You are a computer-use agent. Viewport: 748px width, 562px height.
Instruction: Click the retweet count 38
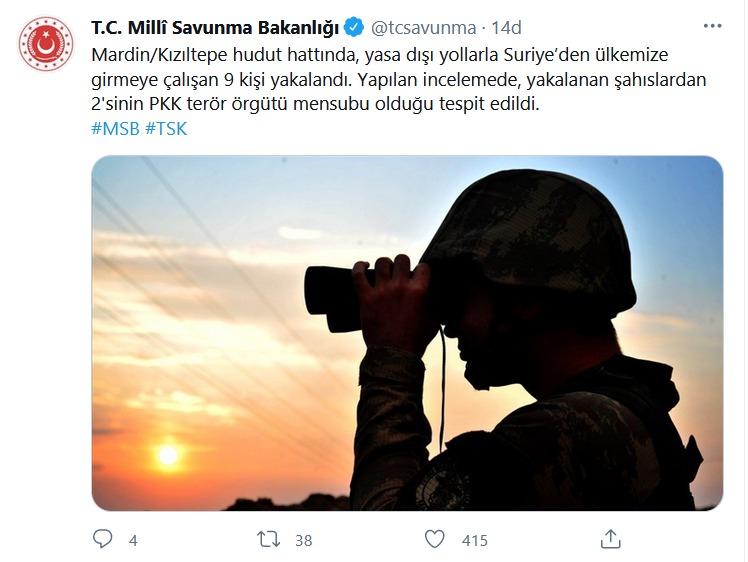[x=303, y=540]
